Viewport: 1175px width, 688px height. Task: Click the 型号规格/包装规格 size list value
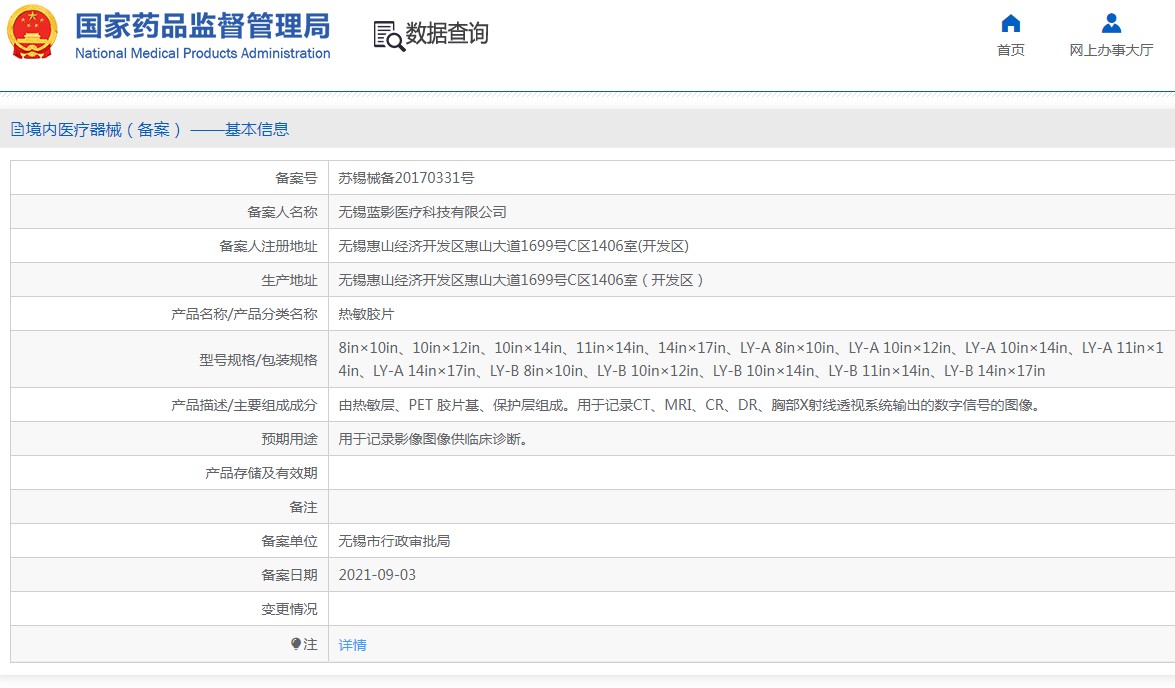tap(751, 359)
